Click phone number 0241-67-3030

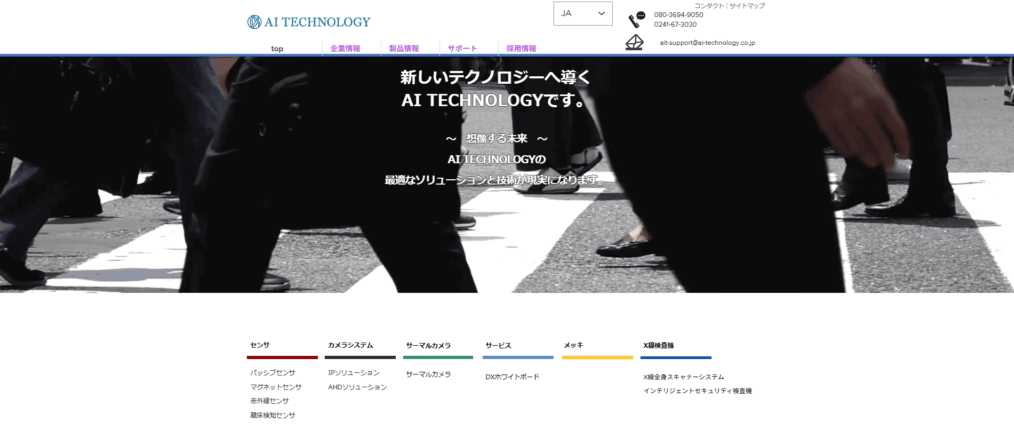pyautogui.click(x=675, y=25)
